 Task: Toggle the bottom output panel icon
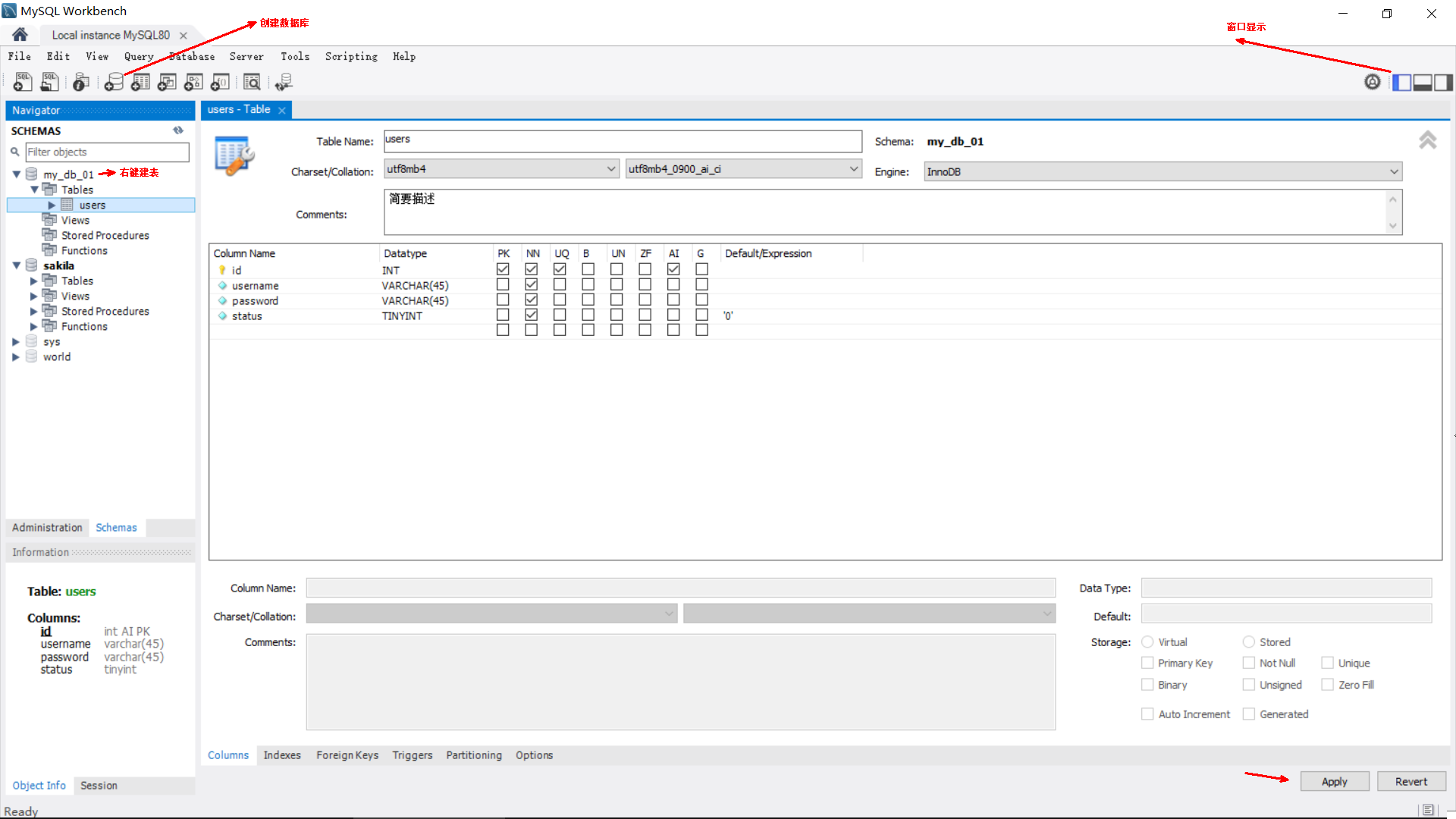tap(1423, 83)
